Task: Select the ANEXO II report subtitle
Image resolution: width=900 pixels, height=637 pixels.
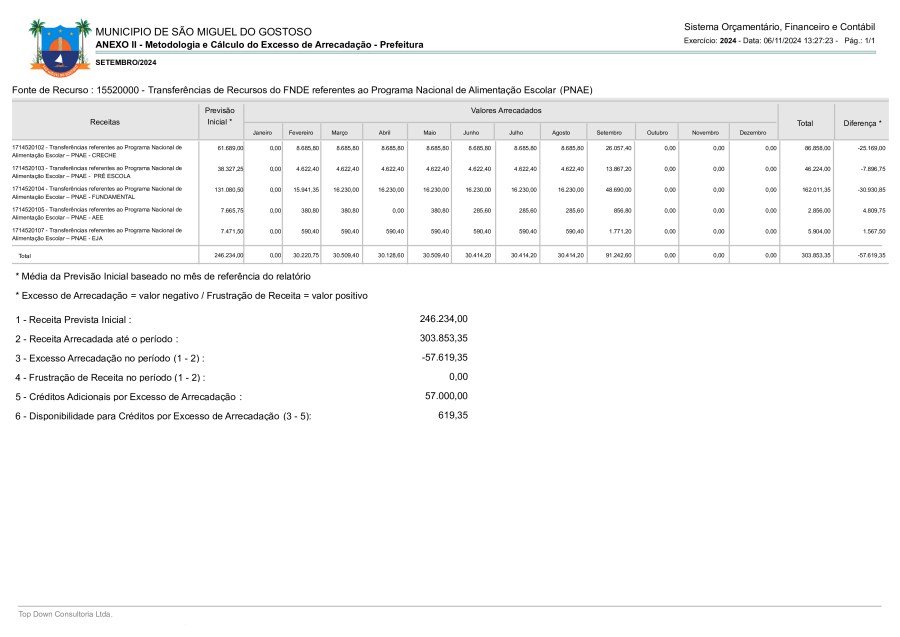Action: click(x=259, y=45)
